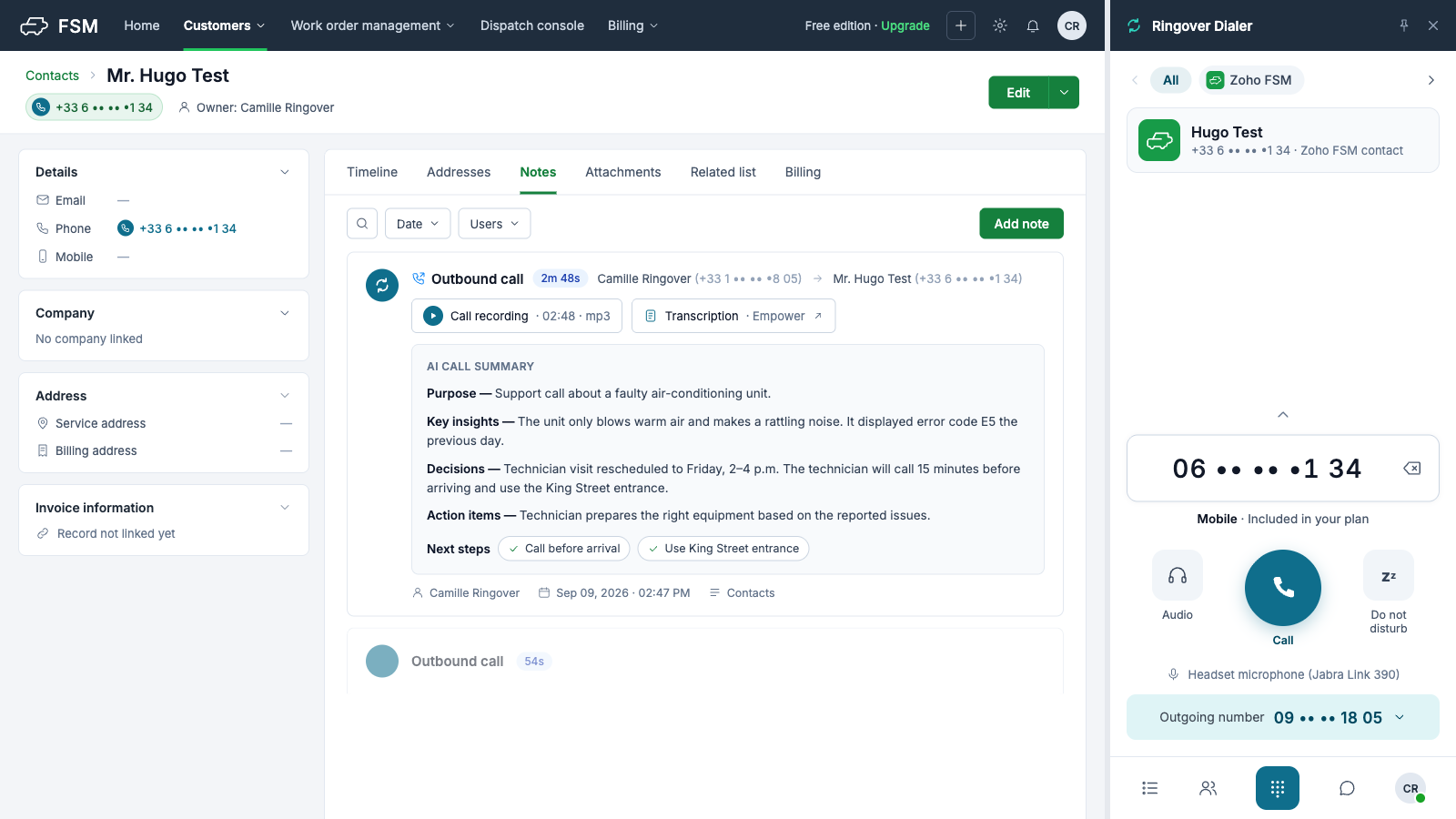Click the FSM logo icon
This screenshot has height=819, width=1456.
pyautogui.click(x=34, y=25)
